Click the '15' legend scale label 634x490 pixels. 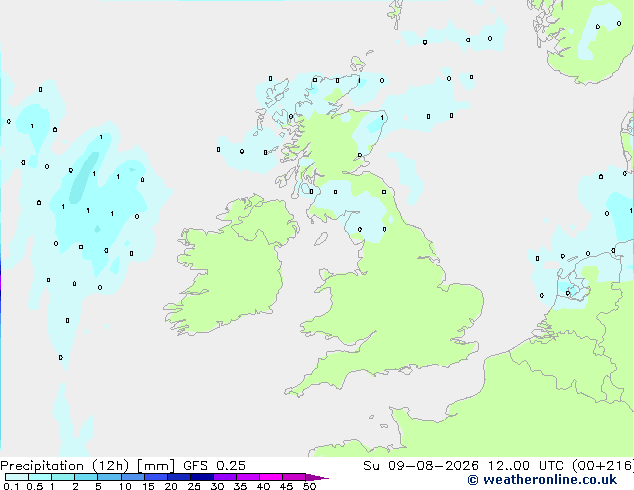click(148, 486)
